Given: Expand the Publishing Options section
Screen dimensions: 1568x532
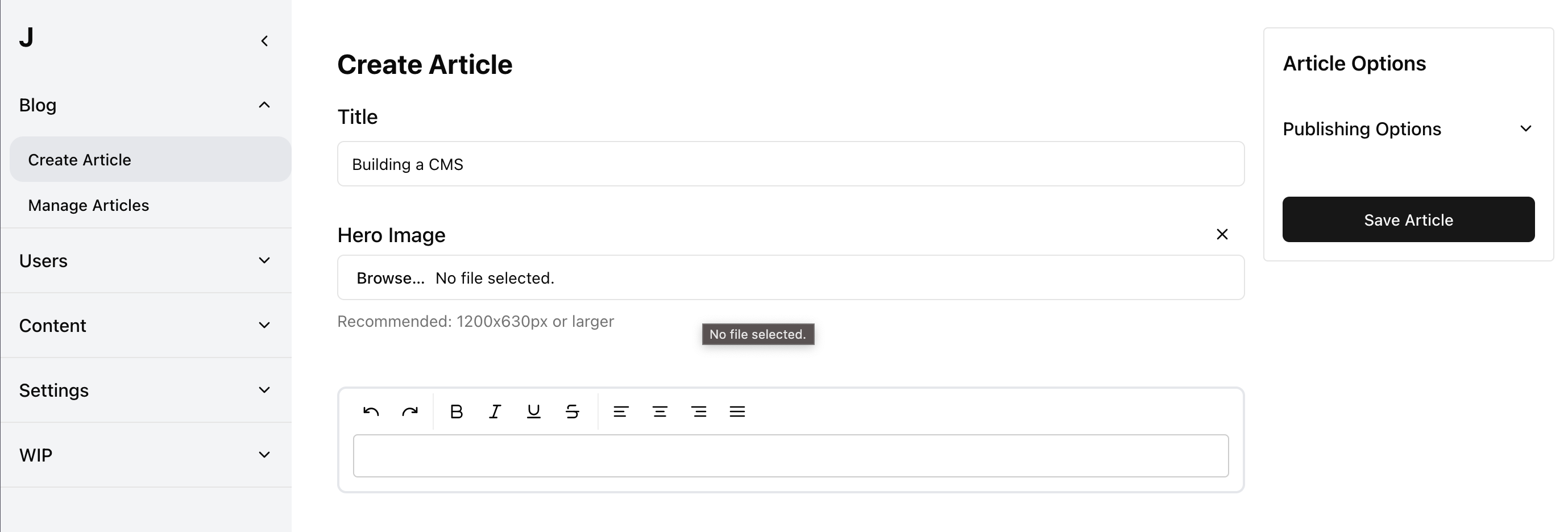Looking at the screenshot, I should coord(1526,128).
